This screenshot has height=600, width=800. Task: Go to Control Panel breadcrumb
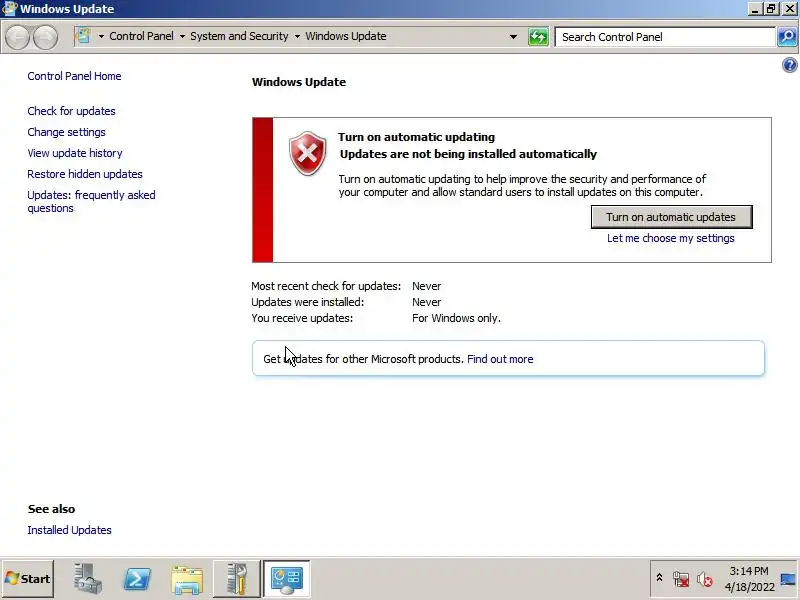141,36
